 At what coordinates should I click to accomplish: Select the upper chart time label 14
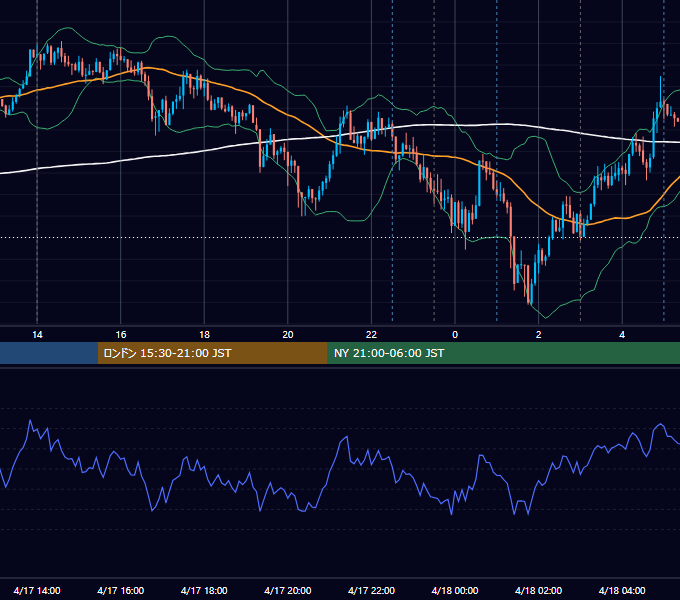[x=37, y=335]
